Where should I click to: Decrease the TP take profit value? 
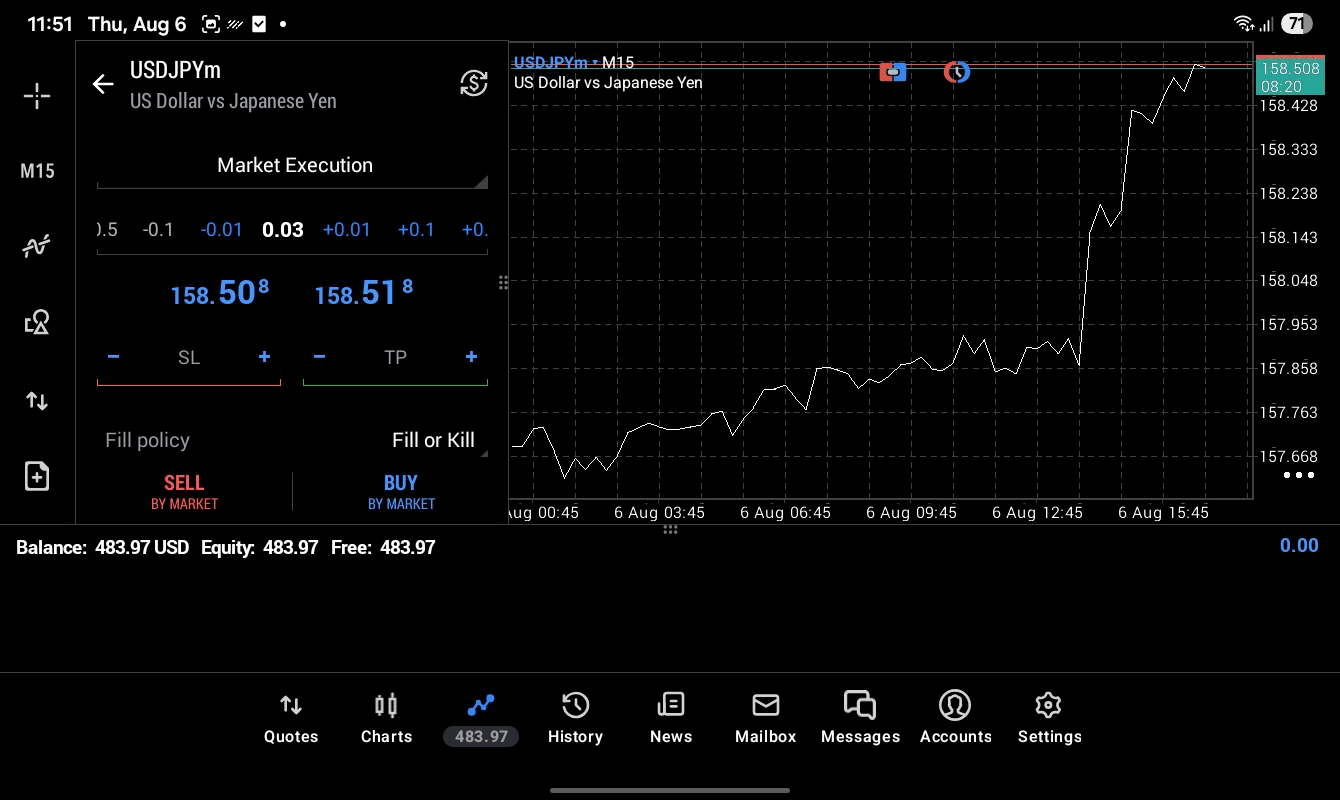[x=319, y=357]
